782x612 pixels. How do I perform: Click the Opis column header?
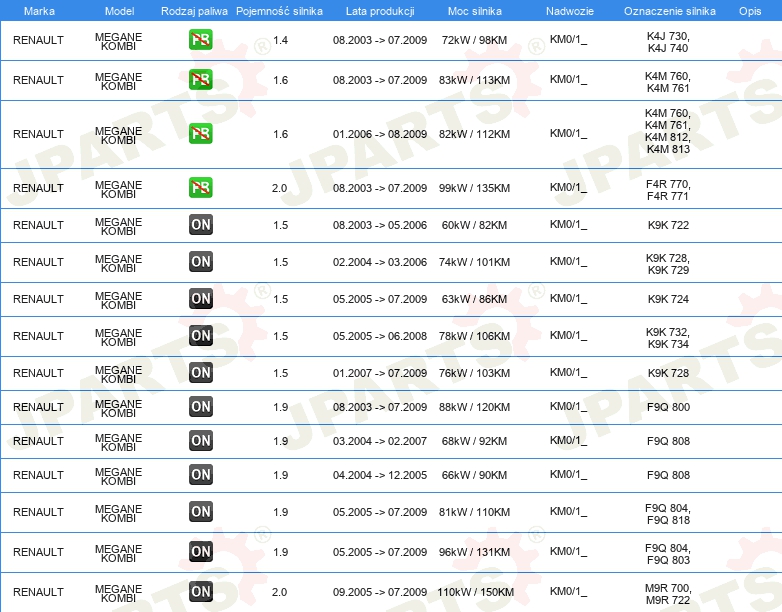coord(750,11)
